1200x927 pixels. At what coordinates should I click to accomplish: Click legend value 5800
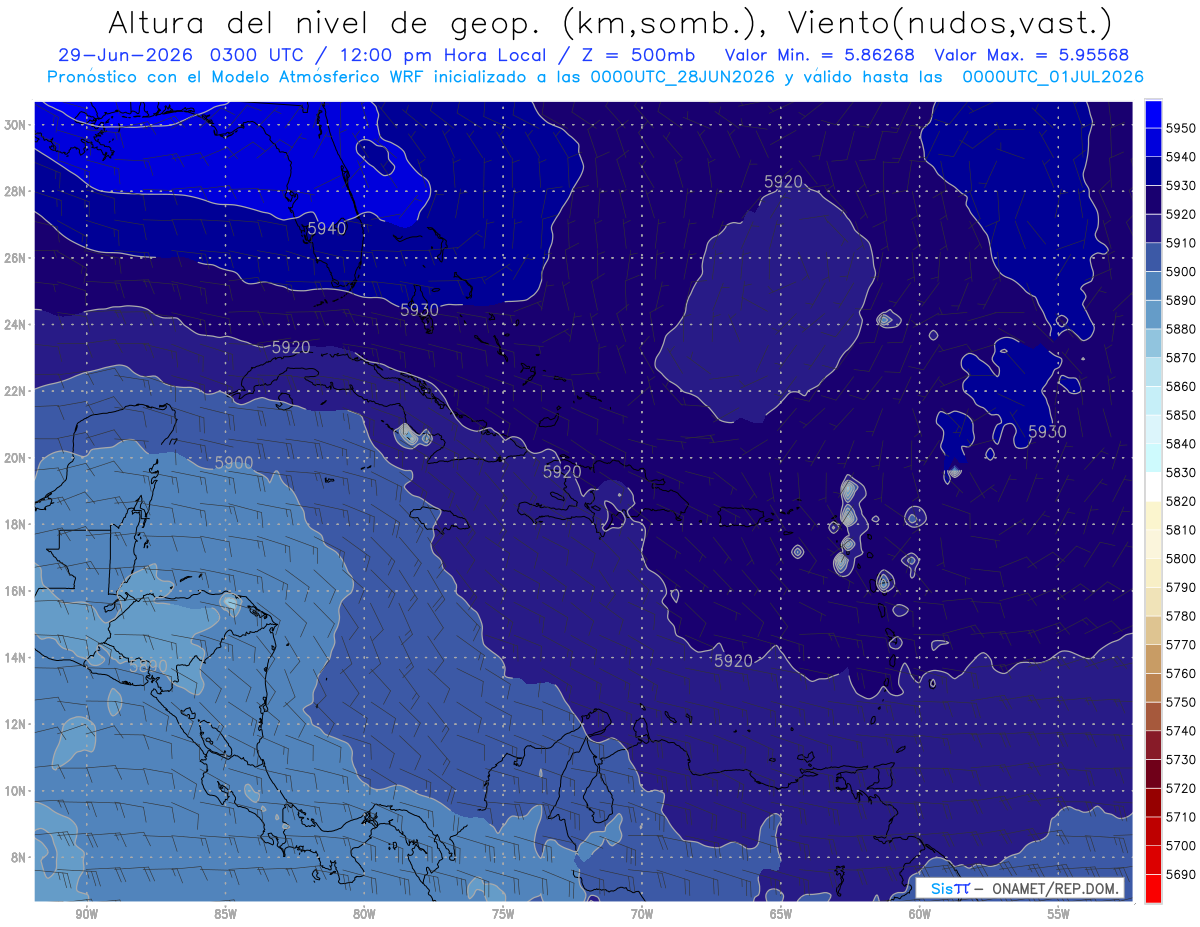1180,559
